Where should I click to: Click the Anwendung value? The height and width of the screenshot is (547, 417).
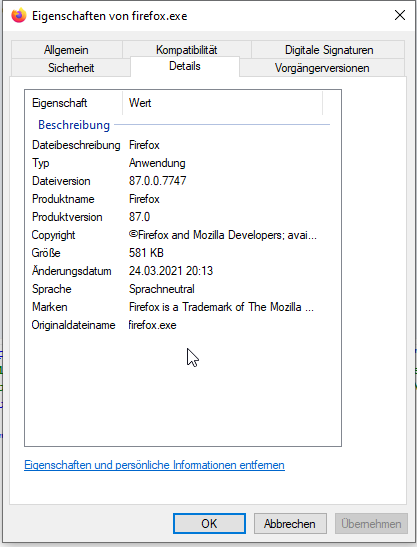(157, 163)
